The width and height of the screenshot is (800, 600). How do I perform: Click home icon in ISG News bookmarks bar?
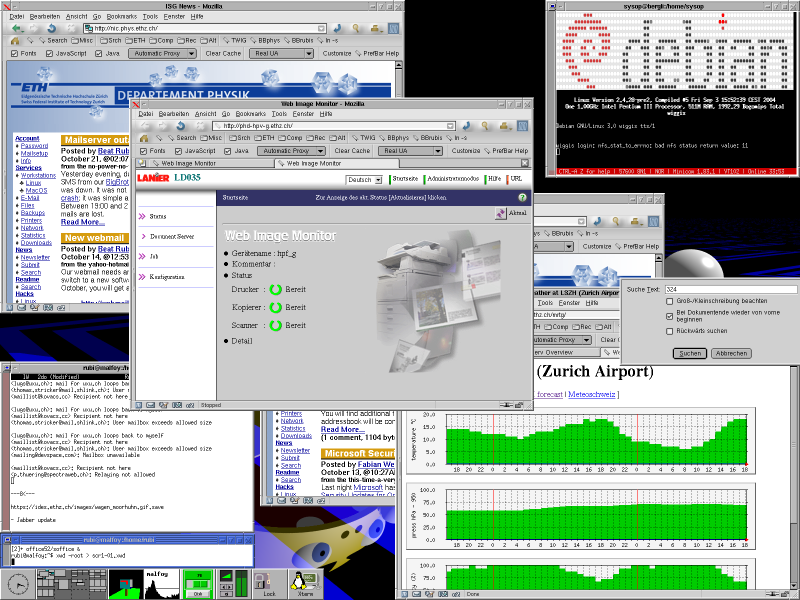[15, 40]
